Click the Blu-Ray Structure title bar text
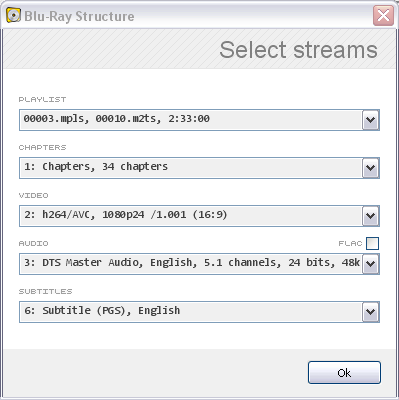Viewport: 399px width, 400px height. tap(79, 16)
